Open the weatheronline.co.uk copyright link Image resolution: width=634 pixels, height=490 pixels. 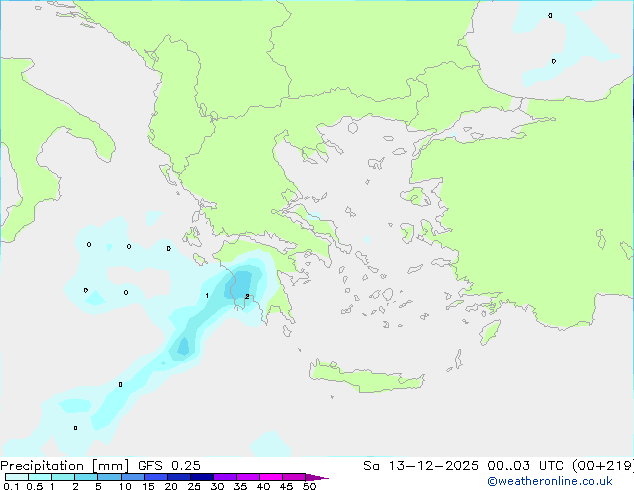(x=549, y=481)
